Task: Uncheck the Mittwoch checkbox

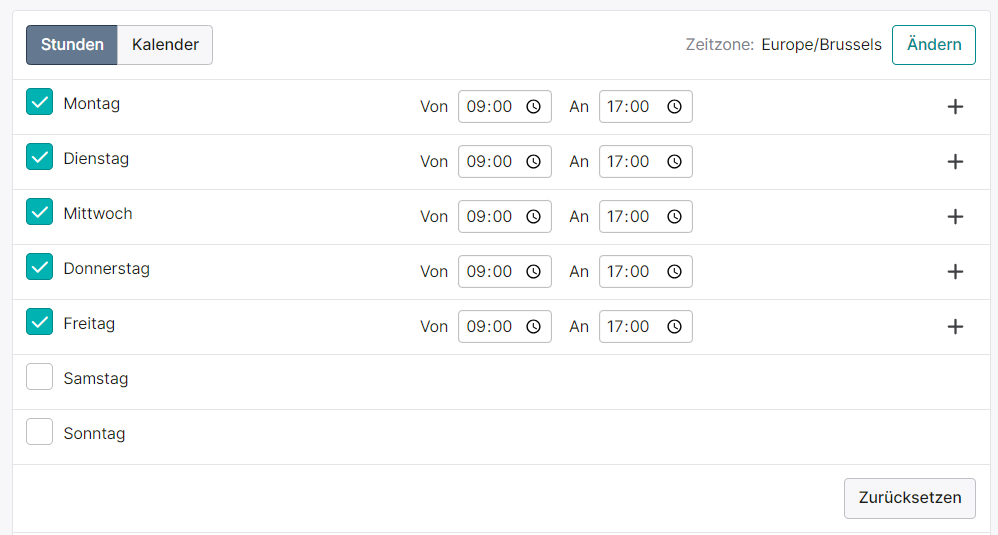Action: tap(39, 212)
